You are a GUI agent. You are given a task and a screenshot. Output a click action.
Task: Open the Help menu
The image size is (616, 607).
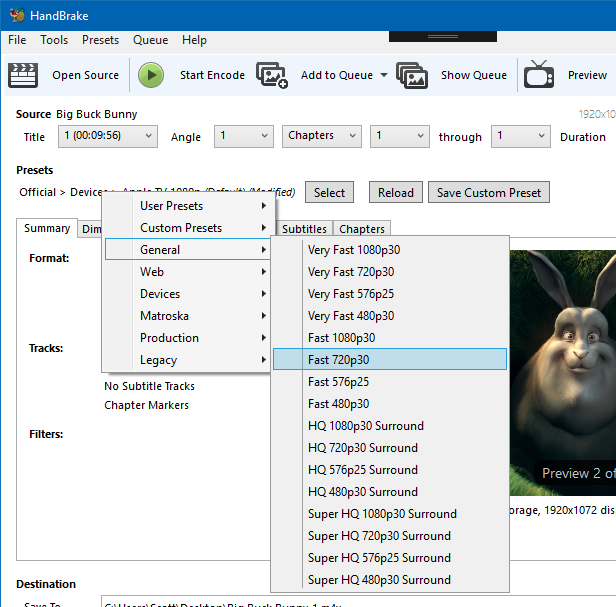[x=194, y=40]
